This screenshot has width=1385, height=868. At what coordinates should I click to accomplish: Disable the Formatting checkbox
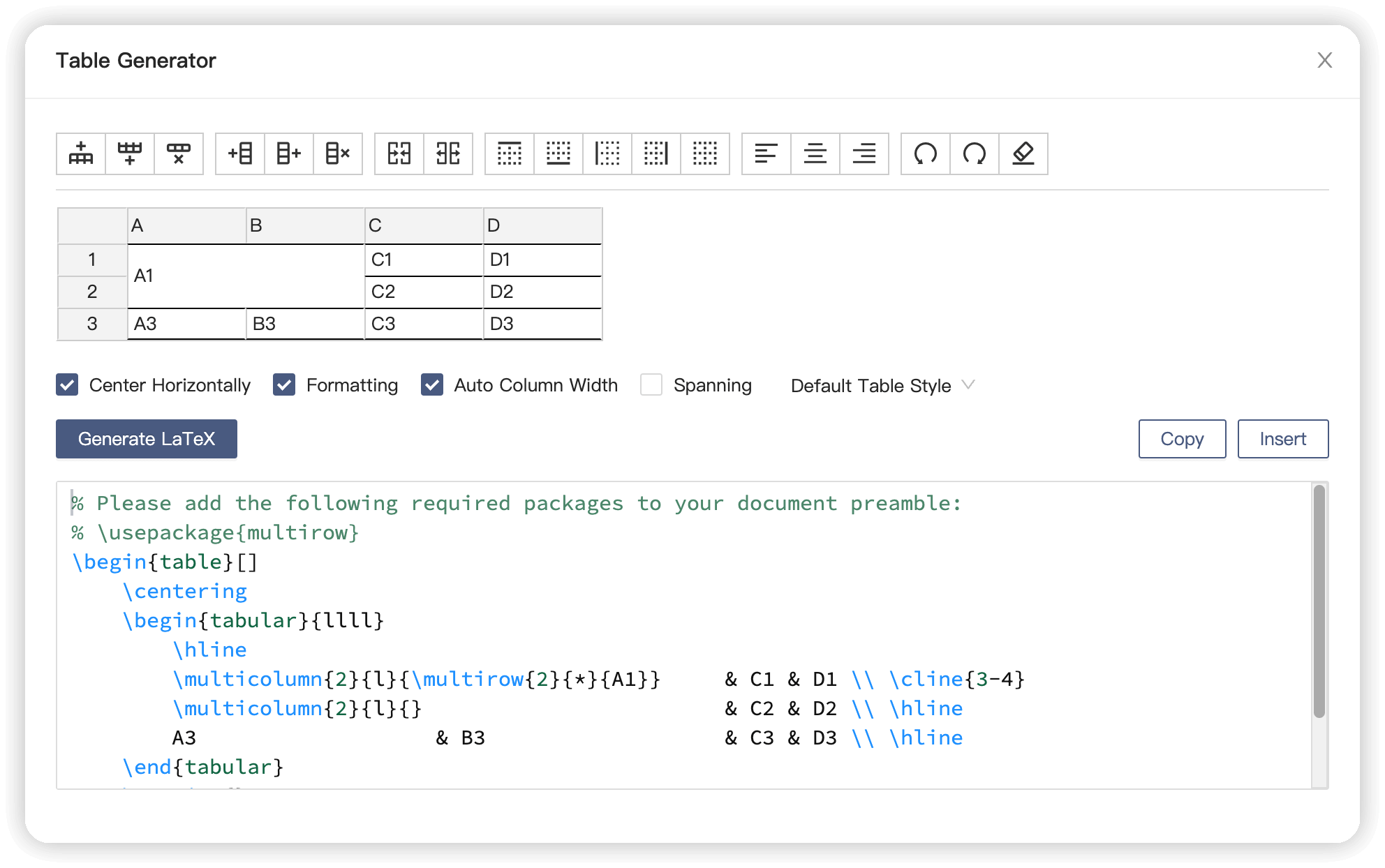pos(284,384)
